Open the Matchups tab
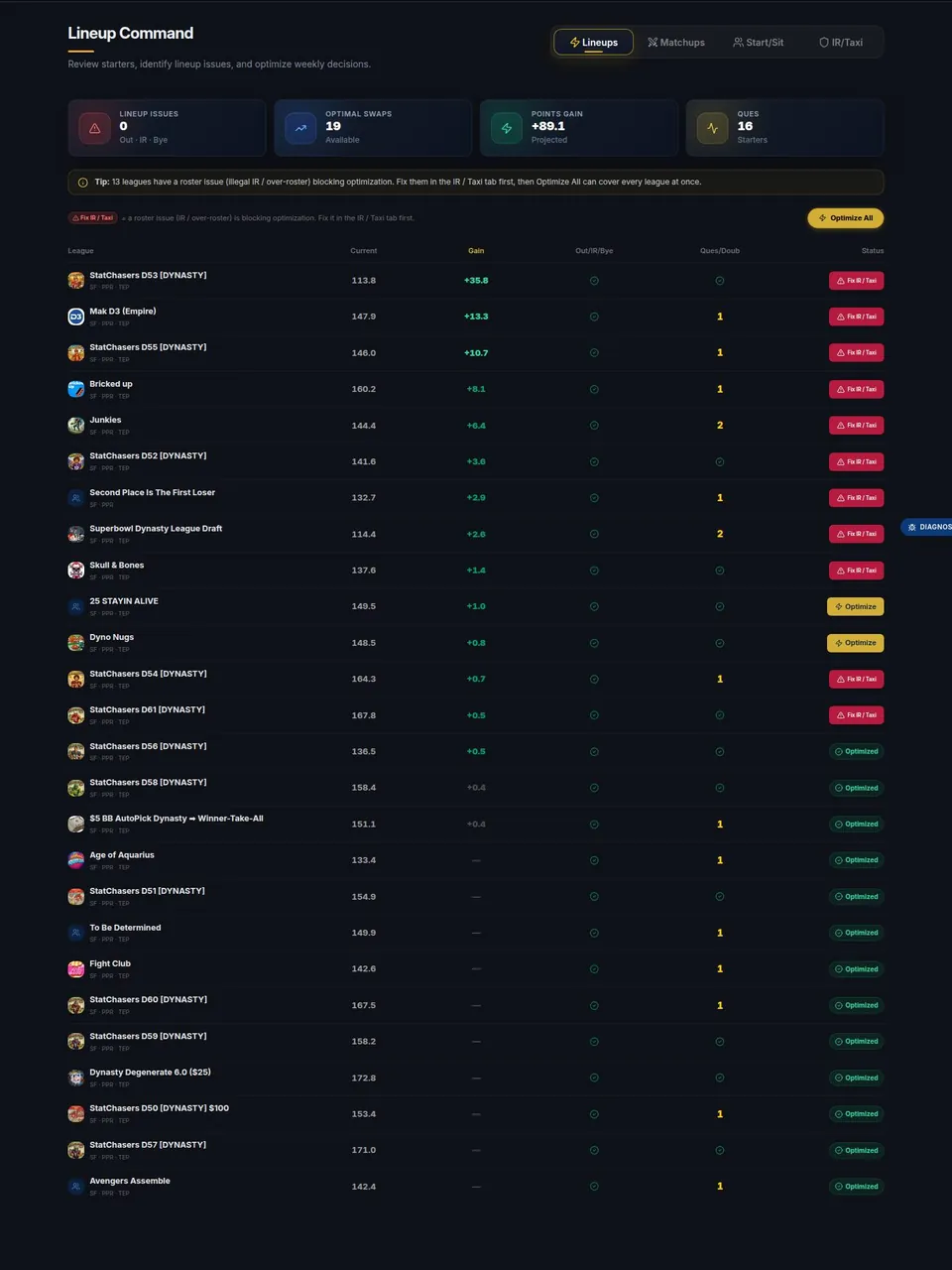This screenshot has width=952, height=1270. pyautogui.click(x=676, y=42)
